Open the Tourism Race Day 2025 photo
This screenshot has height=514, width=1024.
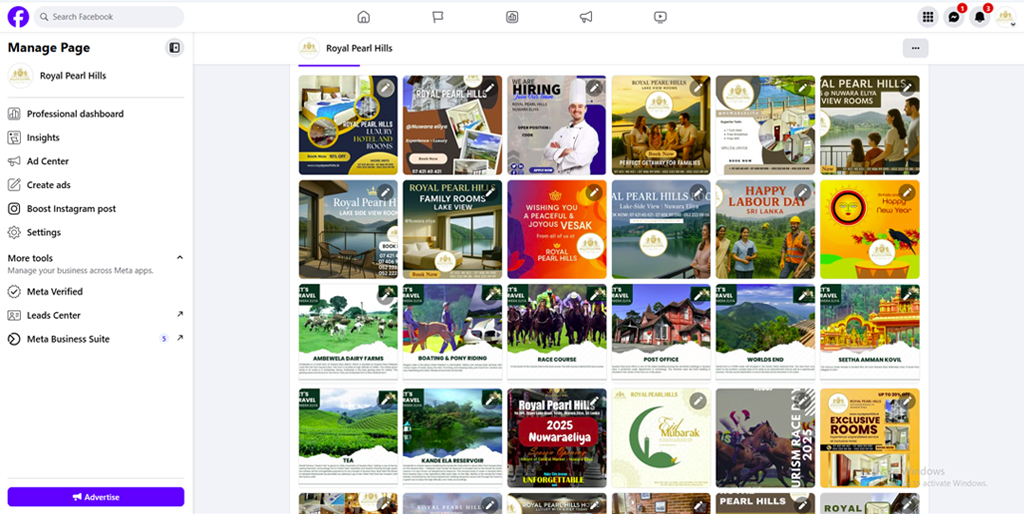pyautogui.click(x=765, y=438)
